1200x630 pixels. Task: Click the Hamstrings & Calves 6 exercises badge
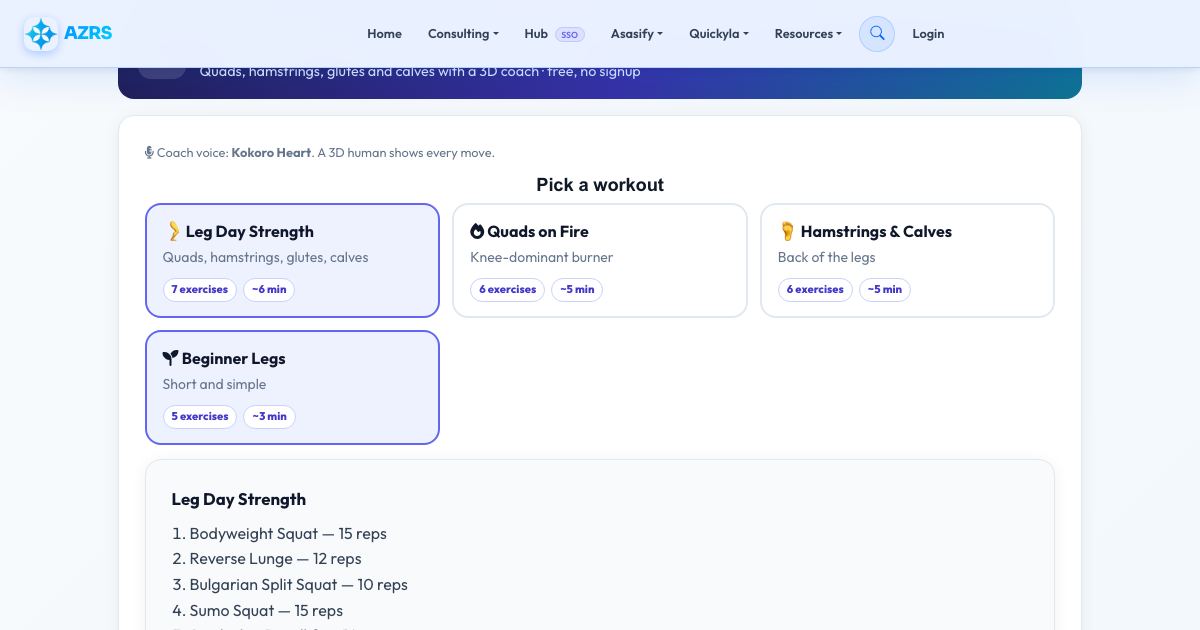click(815, 290)
